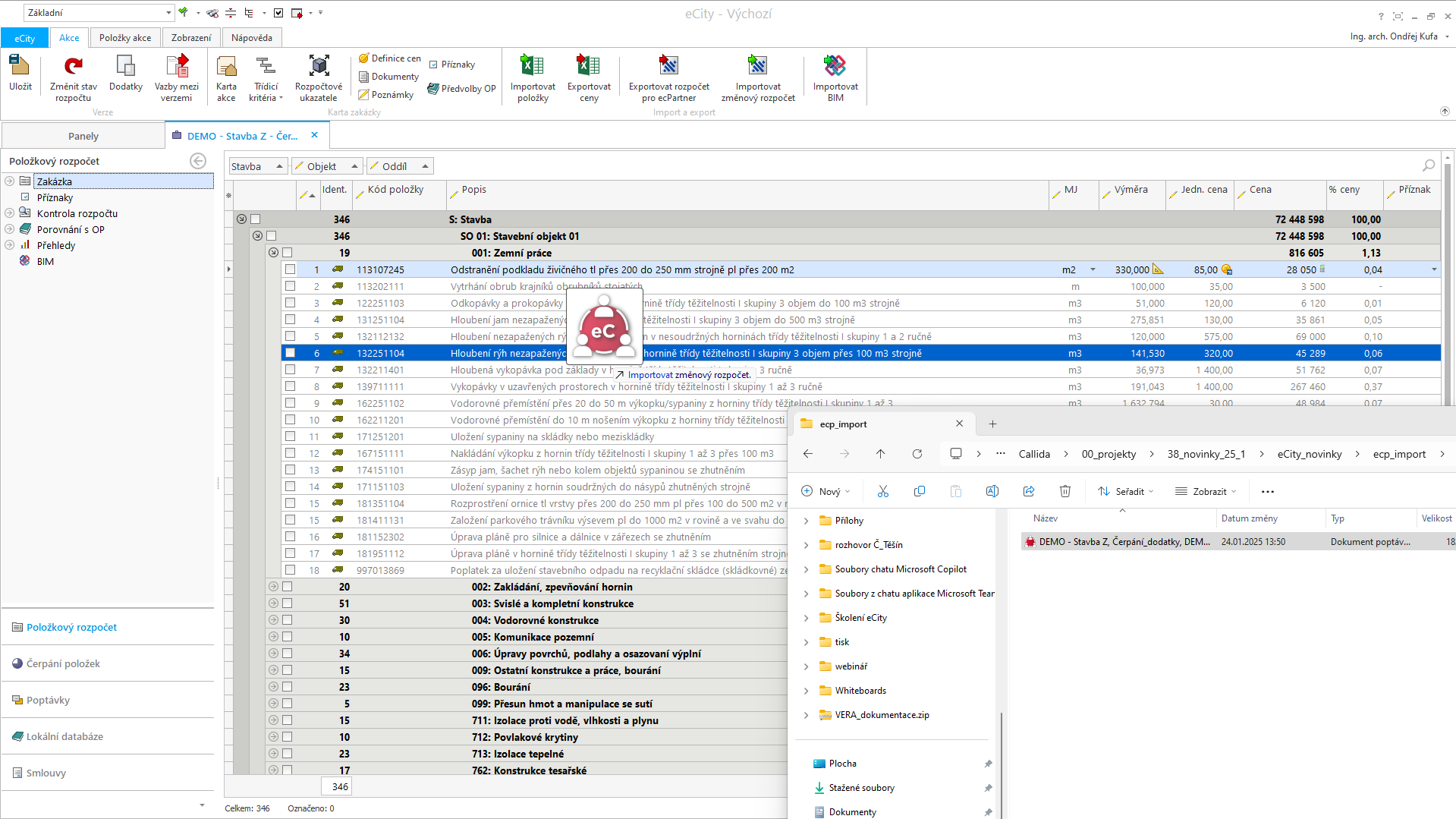Open Vazby mezi verzemi
Image resolution: width=1456 pixels, height=819 pixels.
coord(177,77)
